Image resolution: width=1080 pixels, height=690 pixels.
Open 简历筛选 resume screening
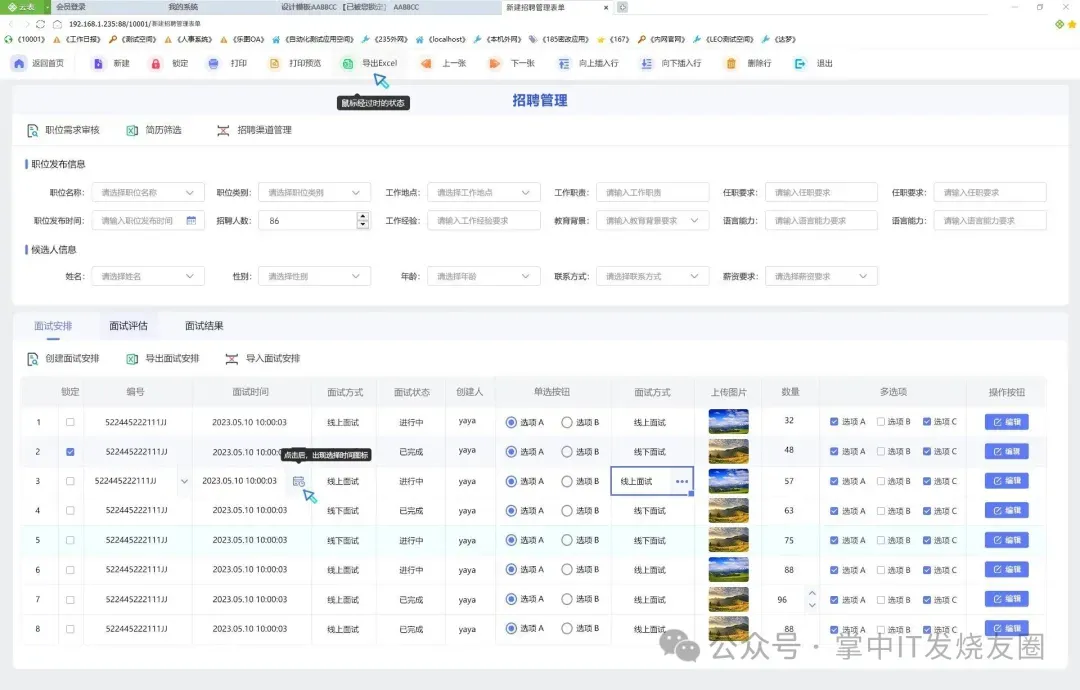[154, 130]
